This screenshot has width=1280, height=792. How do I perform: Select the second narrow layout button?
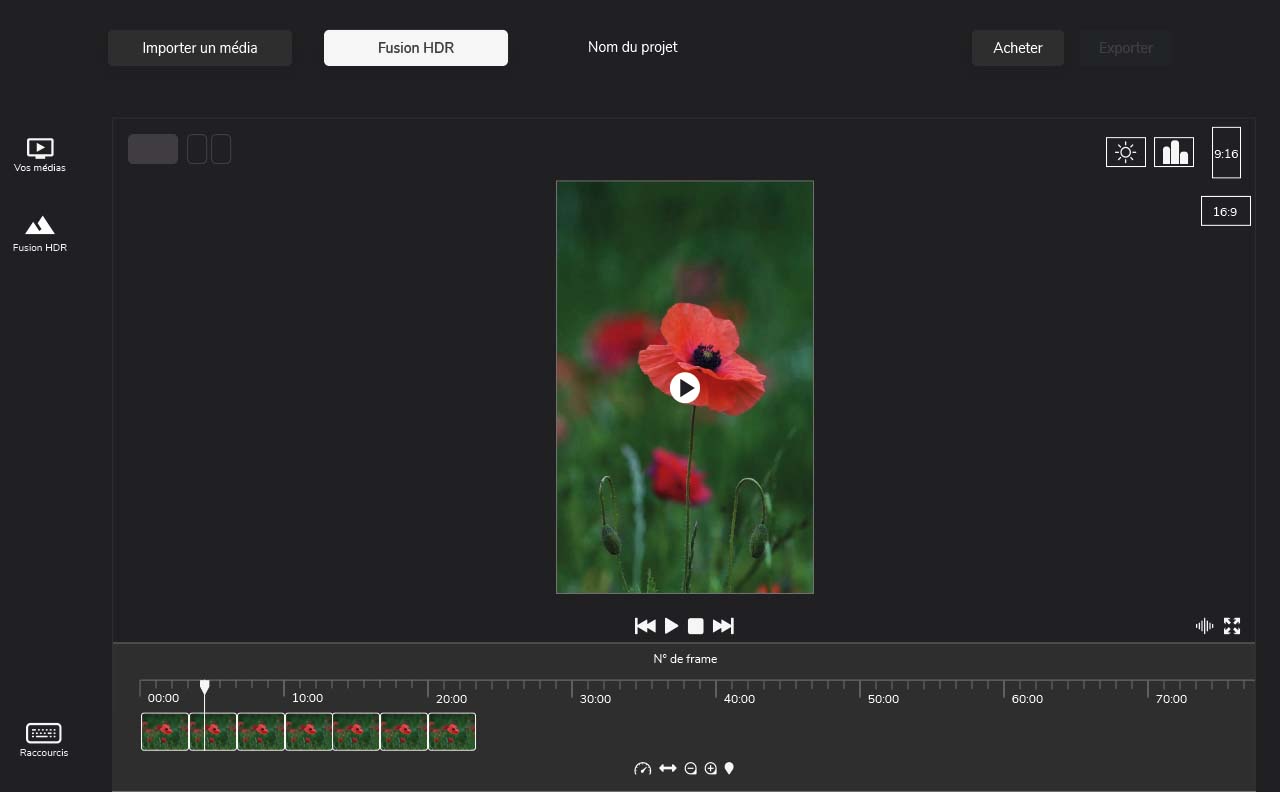(221, 149)
